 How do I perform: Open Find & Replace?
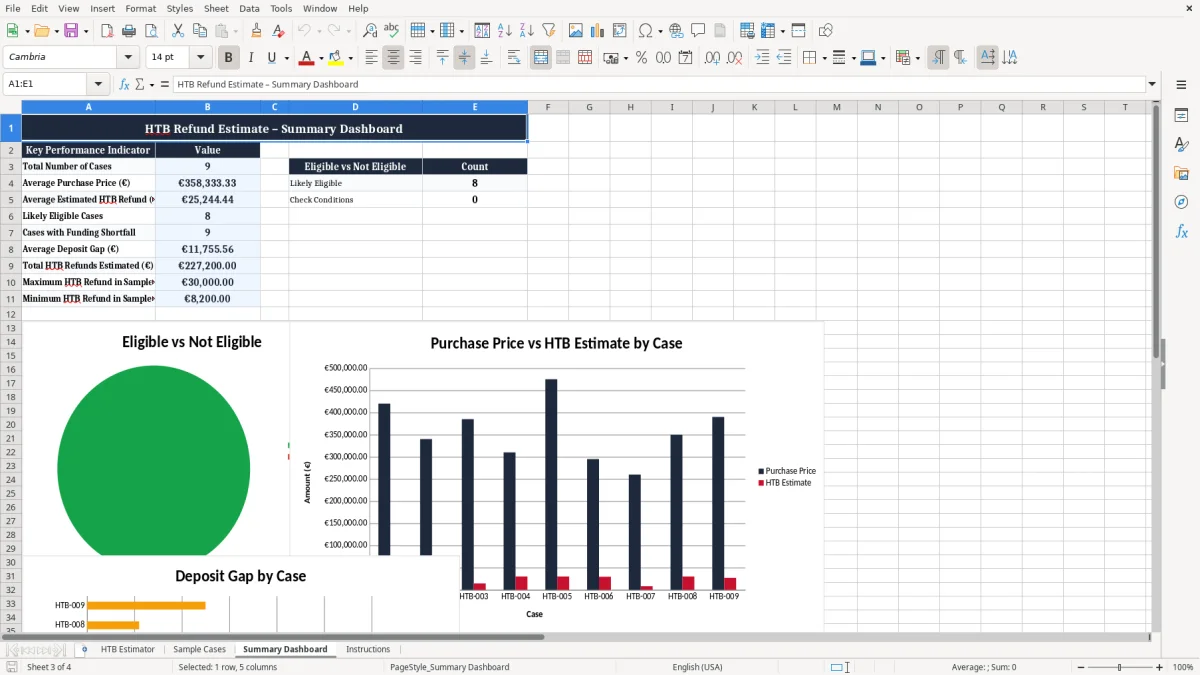tap(370, 31)
